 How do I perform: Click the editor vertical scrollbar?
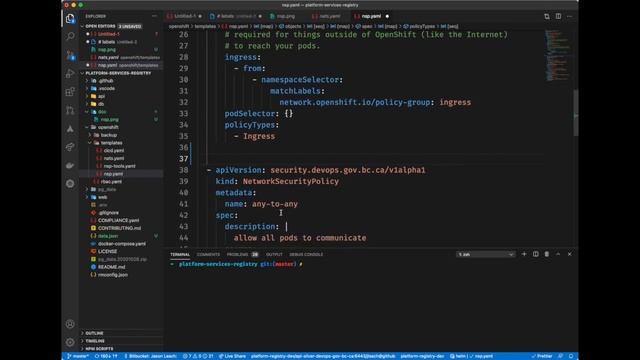[x=576, y=112]
